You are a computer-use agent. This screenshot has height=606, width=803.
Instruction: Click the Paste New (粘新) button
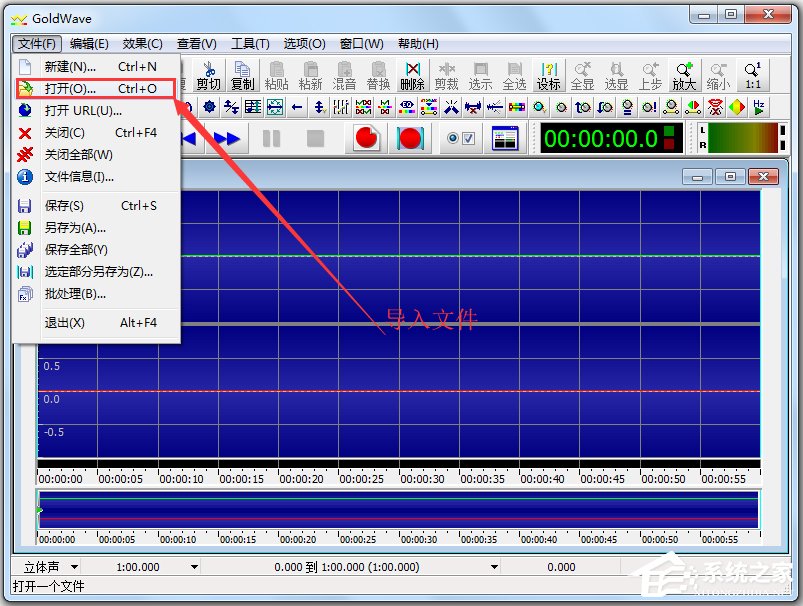310,75
